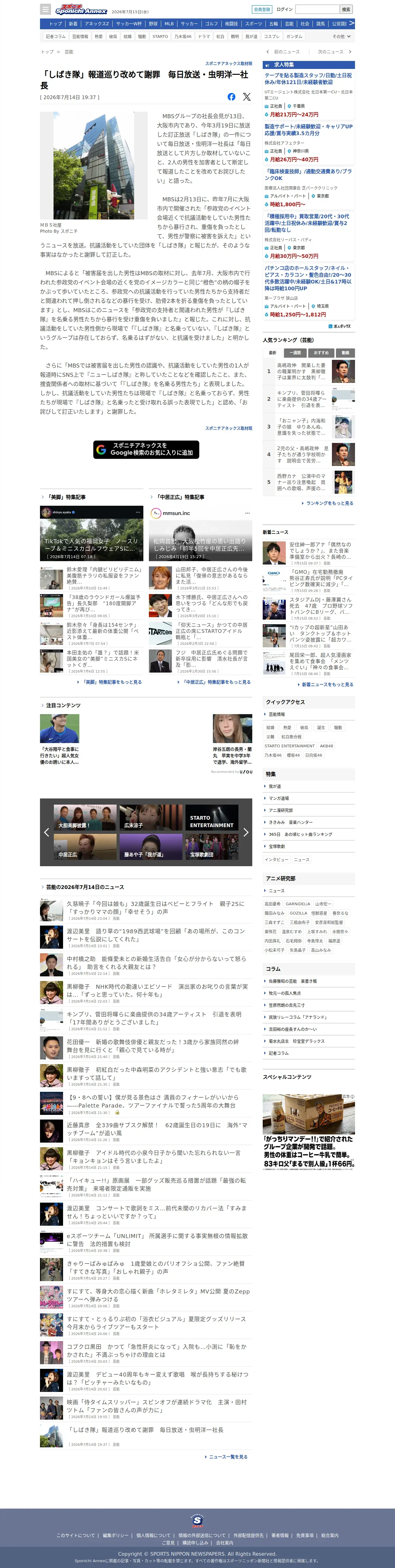This screenshot has height=1568, width=395.
Task: Open 大胆美脚披露！ carousel thumbnail
Action: click(x=85, y=818)
